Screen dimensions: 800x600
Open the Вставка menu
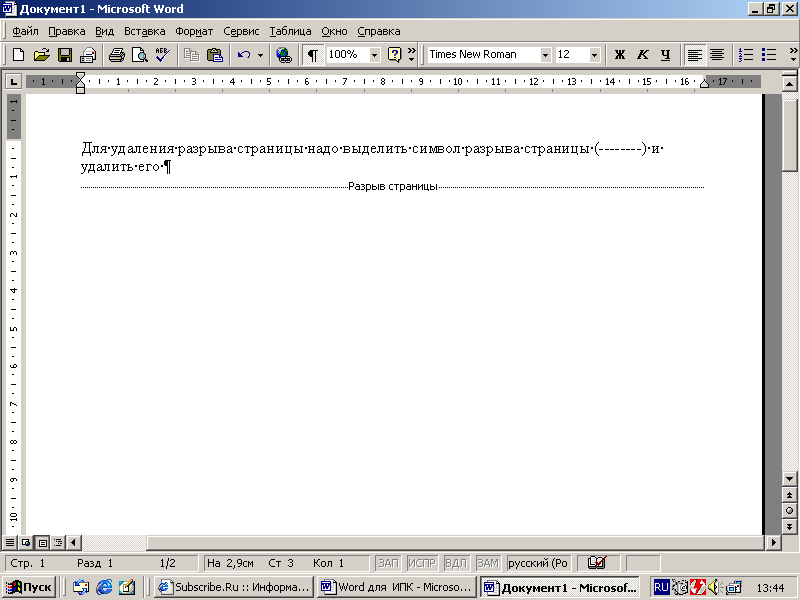pyautogui.click(x=145, y=31)
